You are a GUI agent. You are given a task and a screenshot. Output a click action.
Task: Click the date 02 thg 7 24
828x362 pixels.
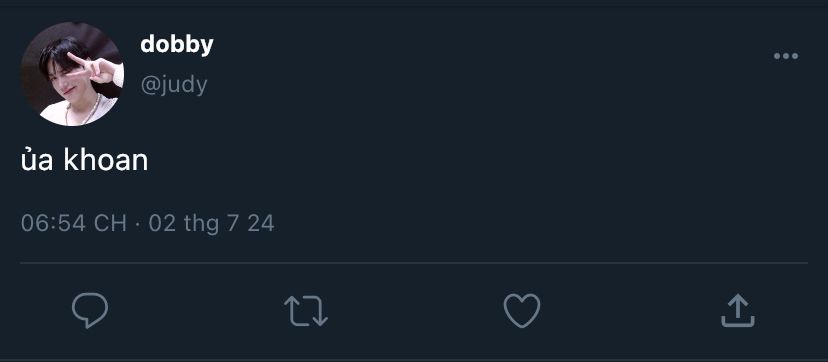click(211, 223)
